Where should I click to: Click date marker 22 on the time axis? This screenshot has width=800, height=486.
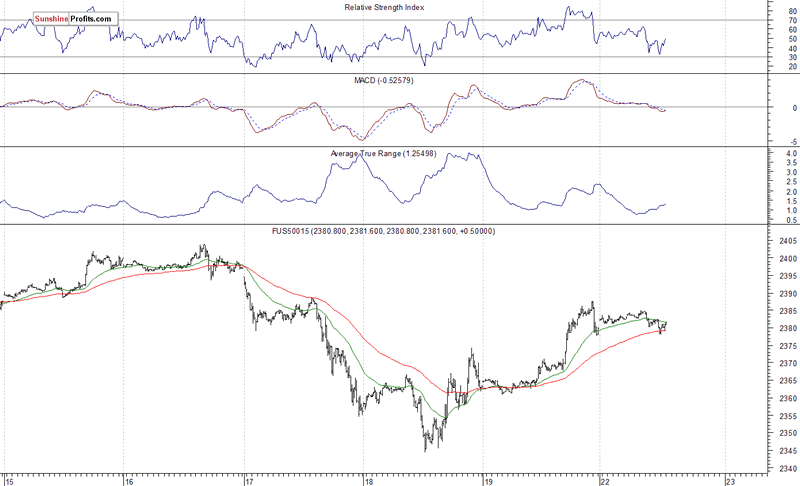pyautogui.click(x=607, y=479)
